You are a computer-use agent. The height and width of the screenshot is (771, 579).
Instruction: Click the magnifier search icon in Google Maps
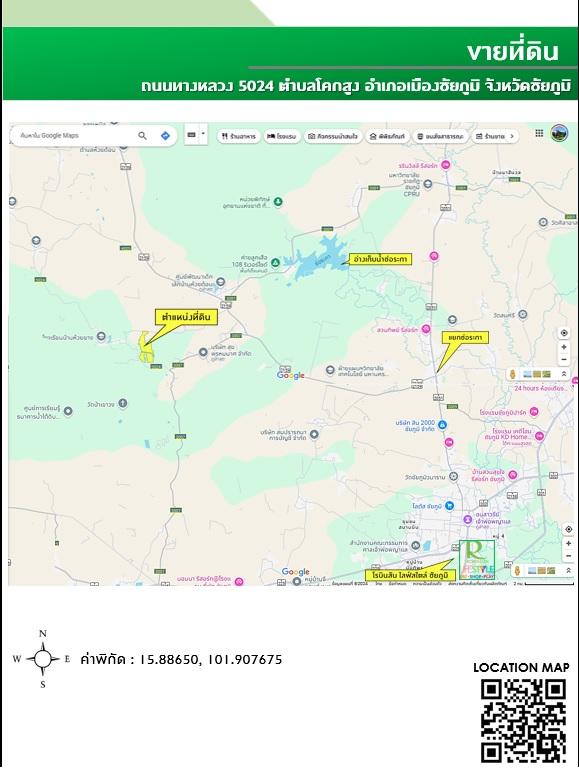point(143,136)
